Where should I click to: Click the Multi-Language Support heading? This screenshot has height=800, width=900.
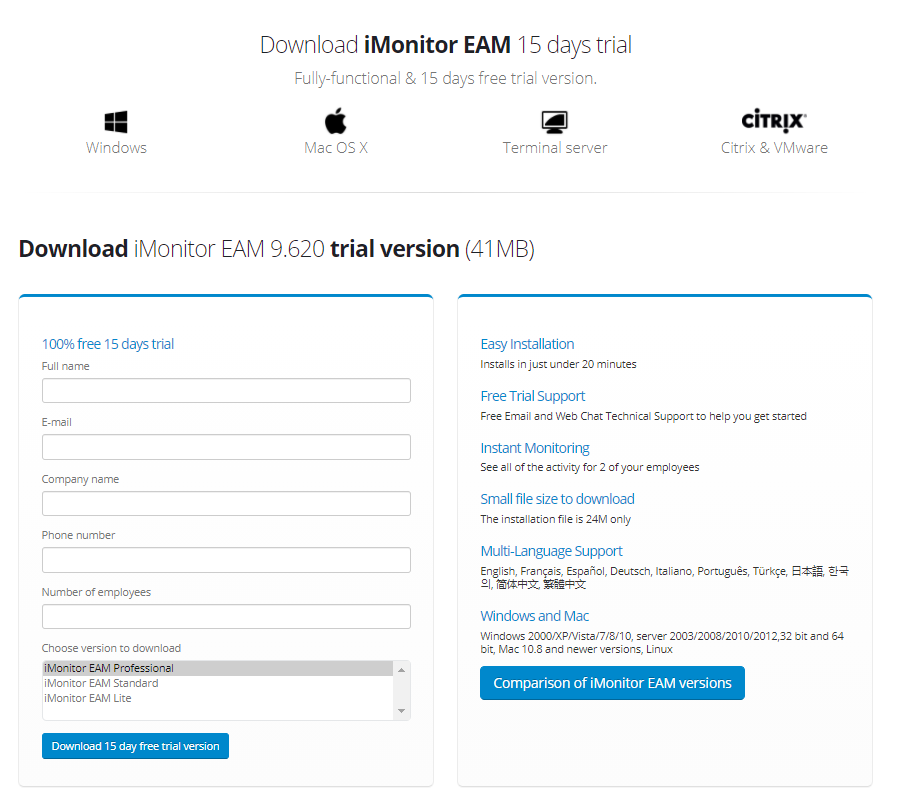[x=552, y=551]
